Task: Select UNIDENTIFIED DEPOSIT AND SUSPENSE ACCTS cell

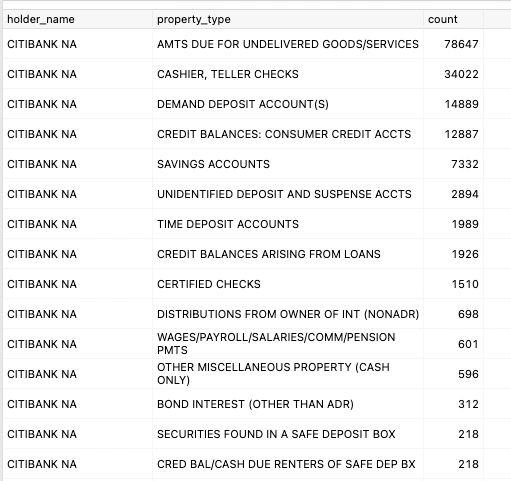Action: click(x=288, y=194)
